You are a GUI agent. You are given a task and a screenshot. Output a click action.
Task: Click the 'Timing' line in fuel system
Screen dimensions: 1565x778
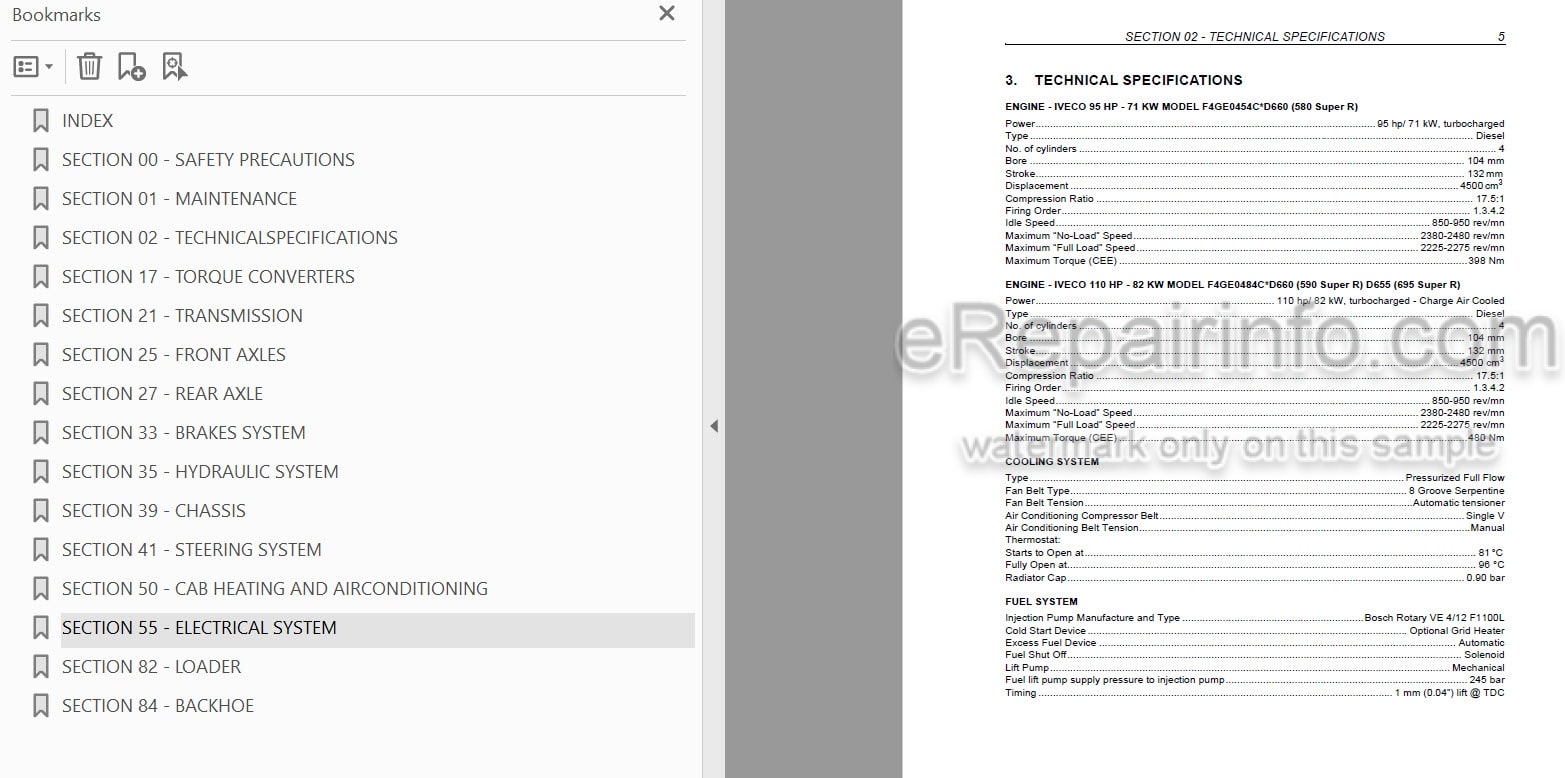[1254, 692]
